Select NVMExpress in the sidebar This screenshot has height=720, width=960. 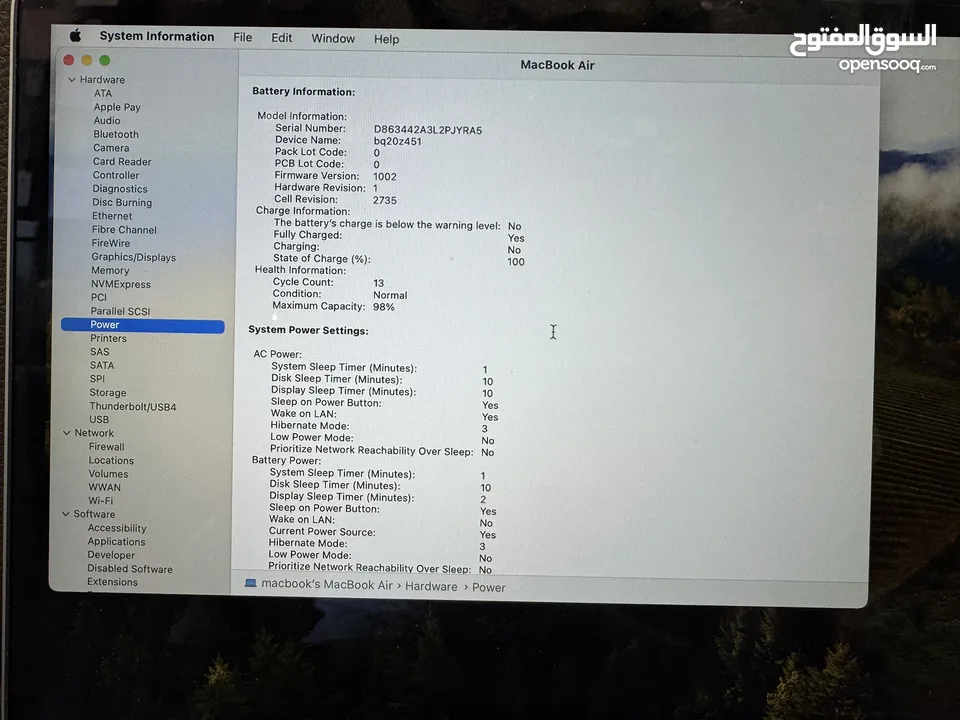tap(121, 284)
